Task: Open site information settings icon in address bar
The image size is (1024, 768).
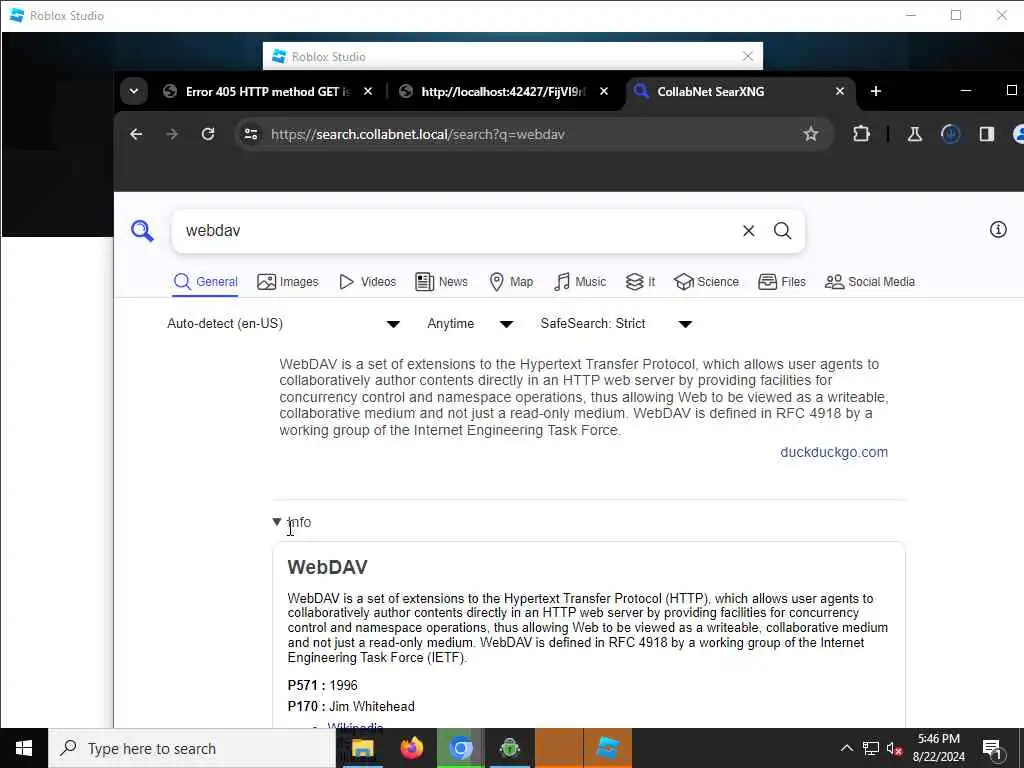Action: point(251,134)
